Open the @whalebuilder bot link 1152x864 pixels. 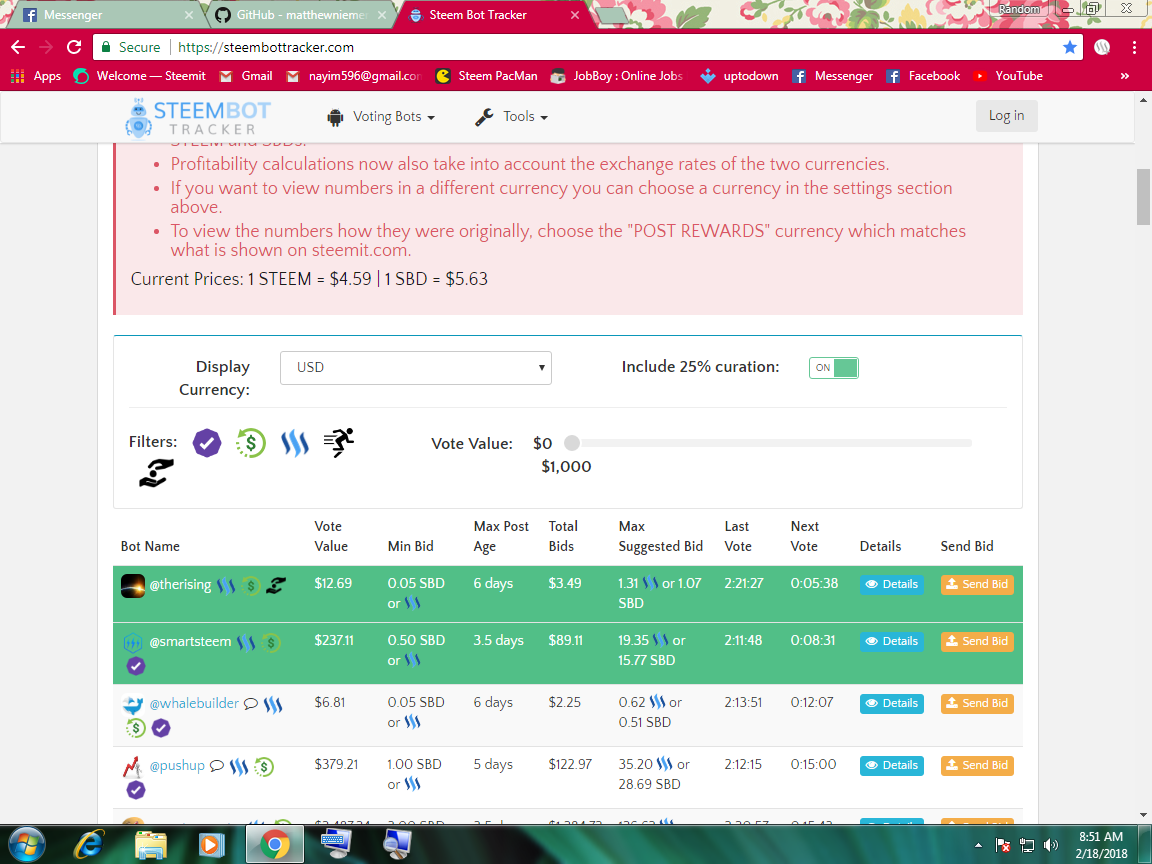[x=194, y=704]
